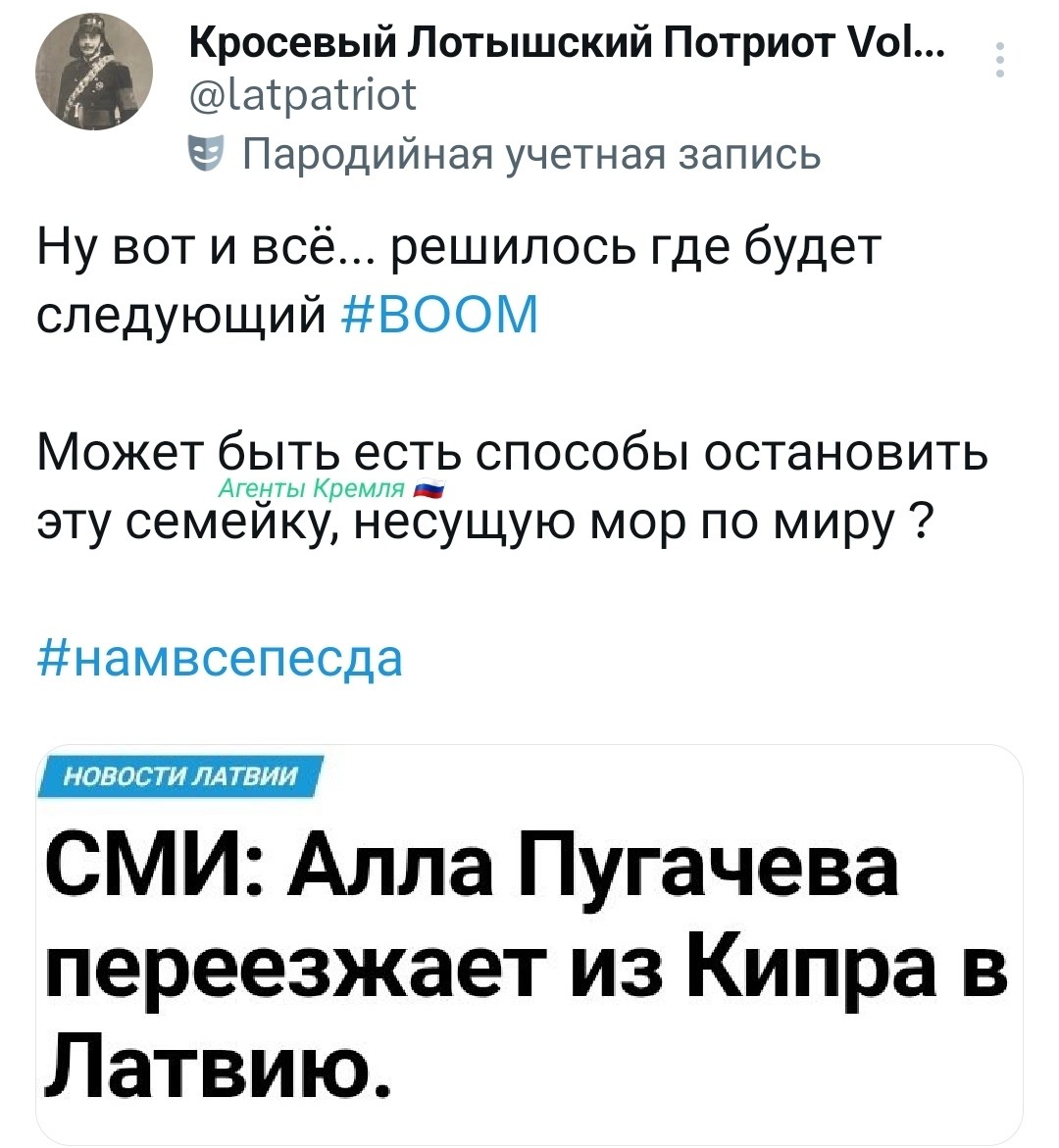Click the Пародийная учетная запись label
This screenshot has height=1148, width=1059.
[529, 151]
